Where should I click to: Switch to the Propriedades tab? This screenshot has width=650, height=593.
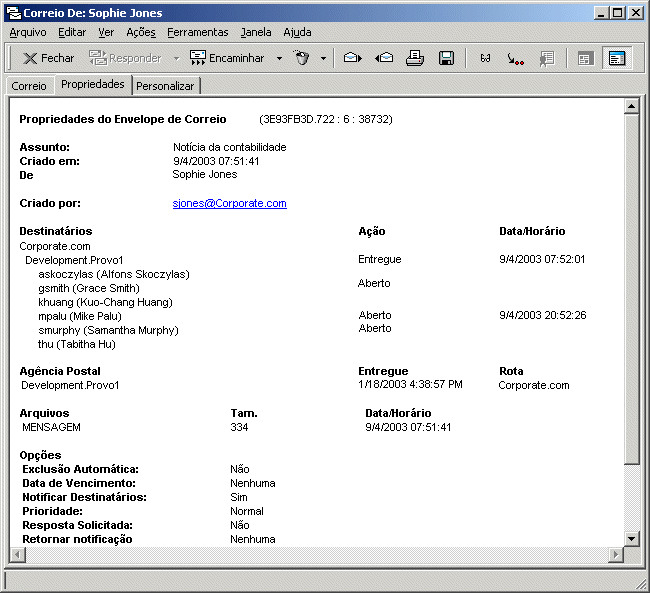click(x=93, y=84)
